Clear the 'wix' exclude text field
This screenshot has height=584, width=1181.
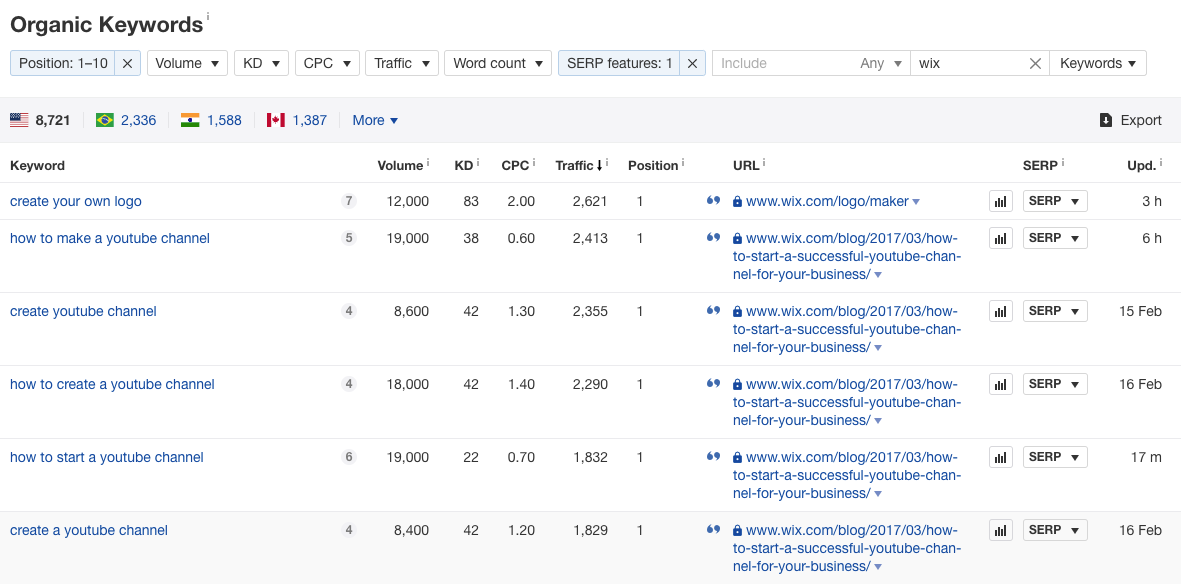click(1035, 63)
